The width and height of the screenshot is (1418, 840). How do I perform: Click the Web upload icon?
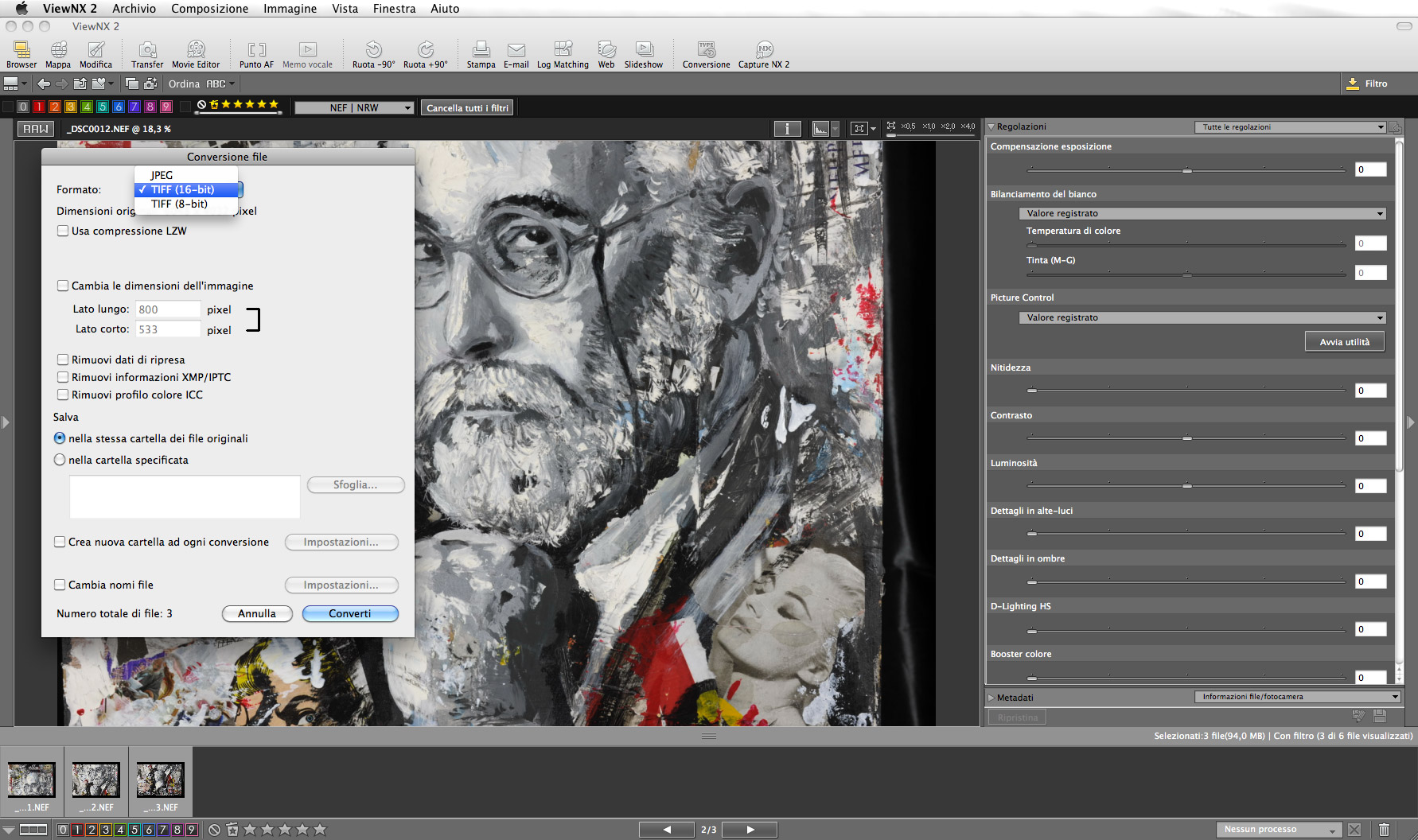[x=606, y=54]
